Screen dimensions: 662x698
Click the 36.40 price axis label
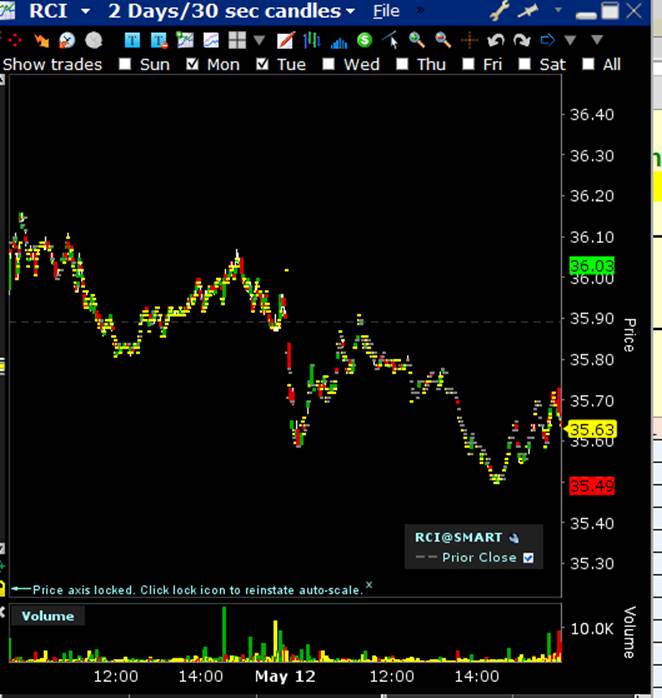(592, 115)
